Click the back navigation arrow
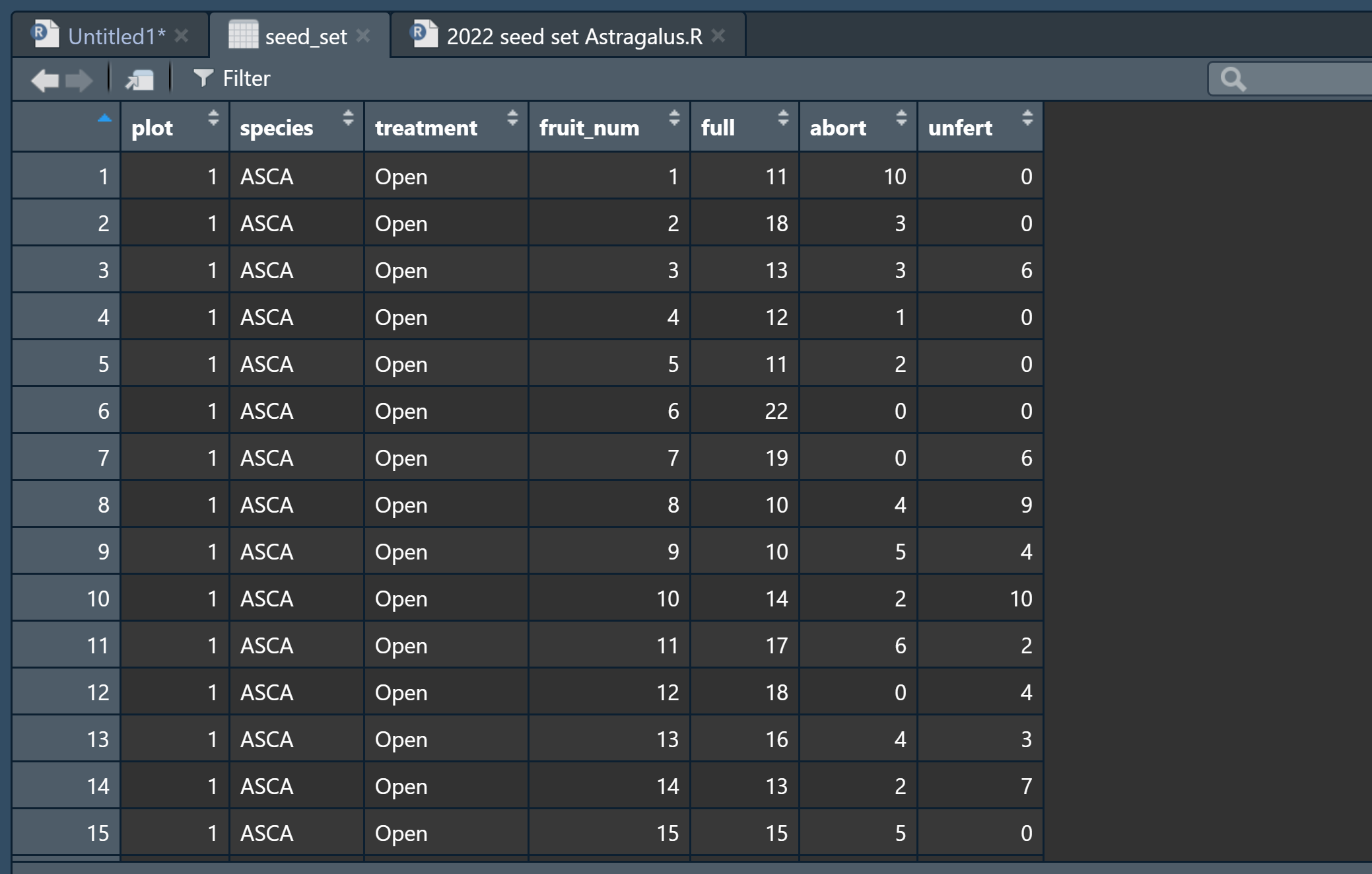1372x874 pixels. point(45,80)
